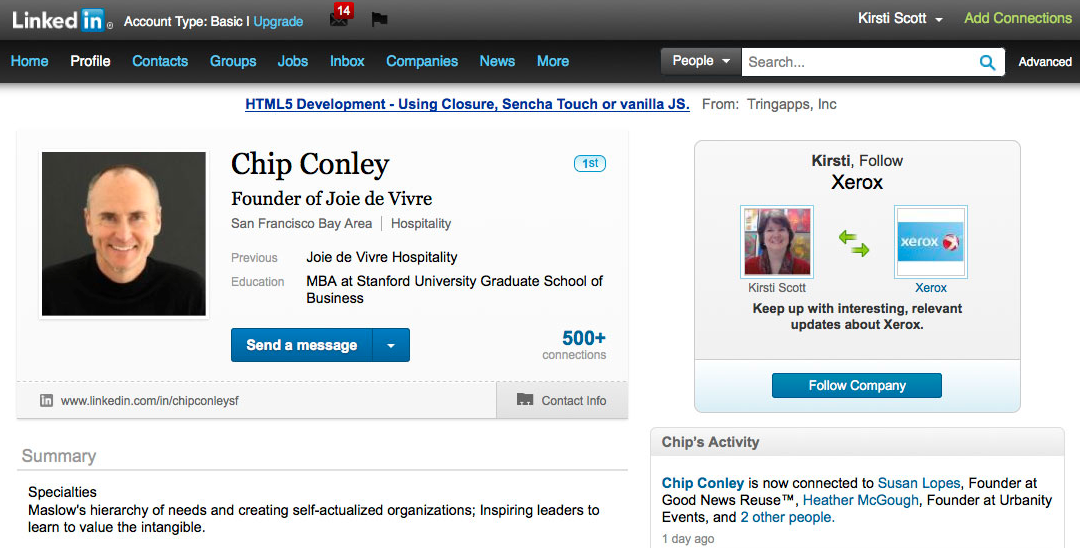This screenshot has height=548, width=1080.
Task: Open the People search filter dropdown
Action: 700,61
